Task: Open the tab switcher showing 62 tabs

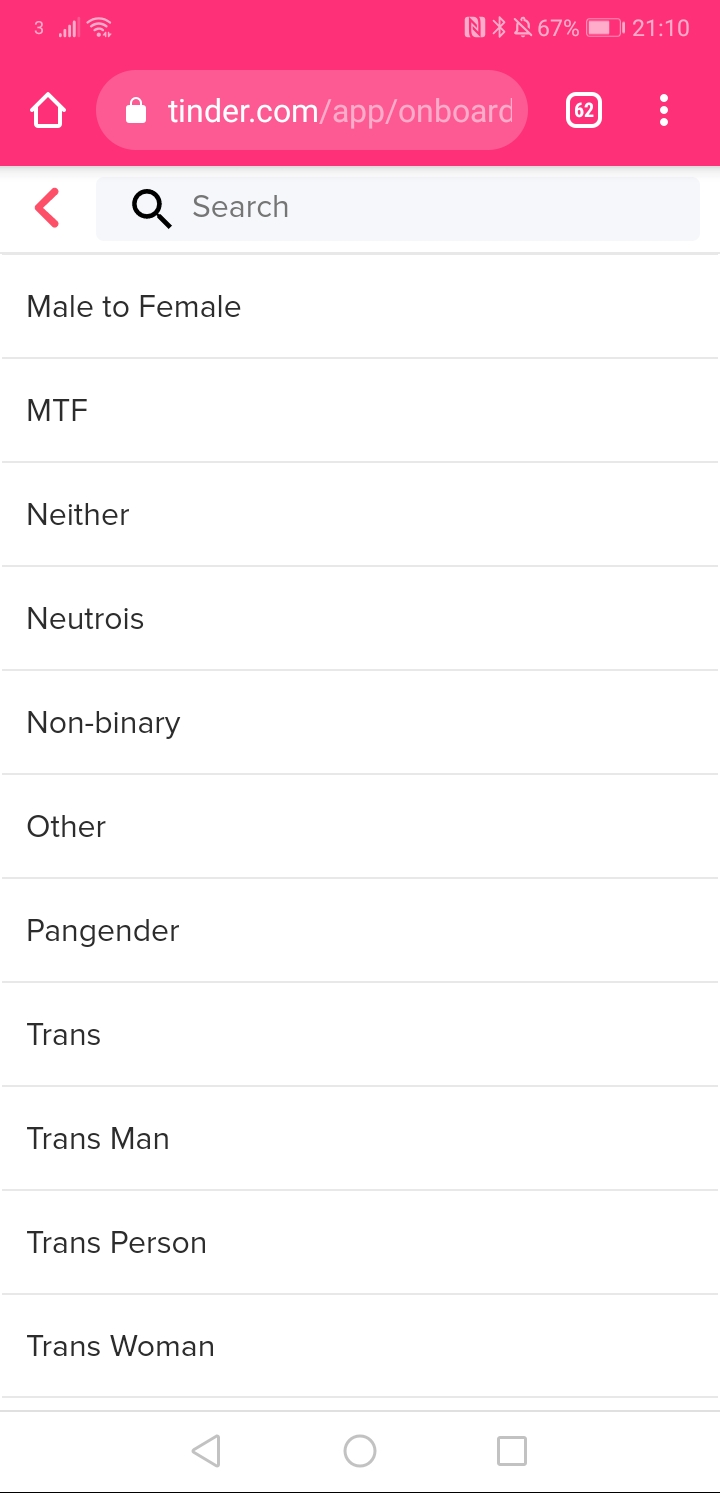Action: [x=584, y=110]
